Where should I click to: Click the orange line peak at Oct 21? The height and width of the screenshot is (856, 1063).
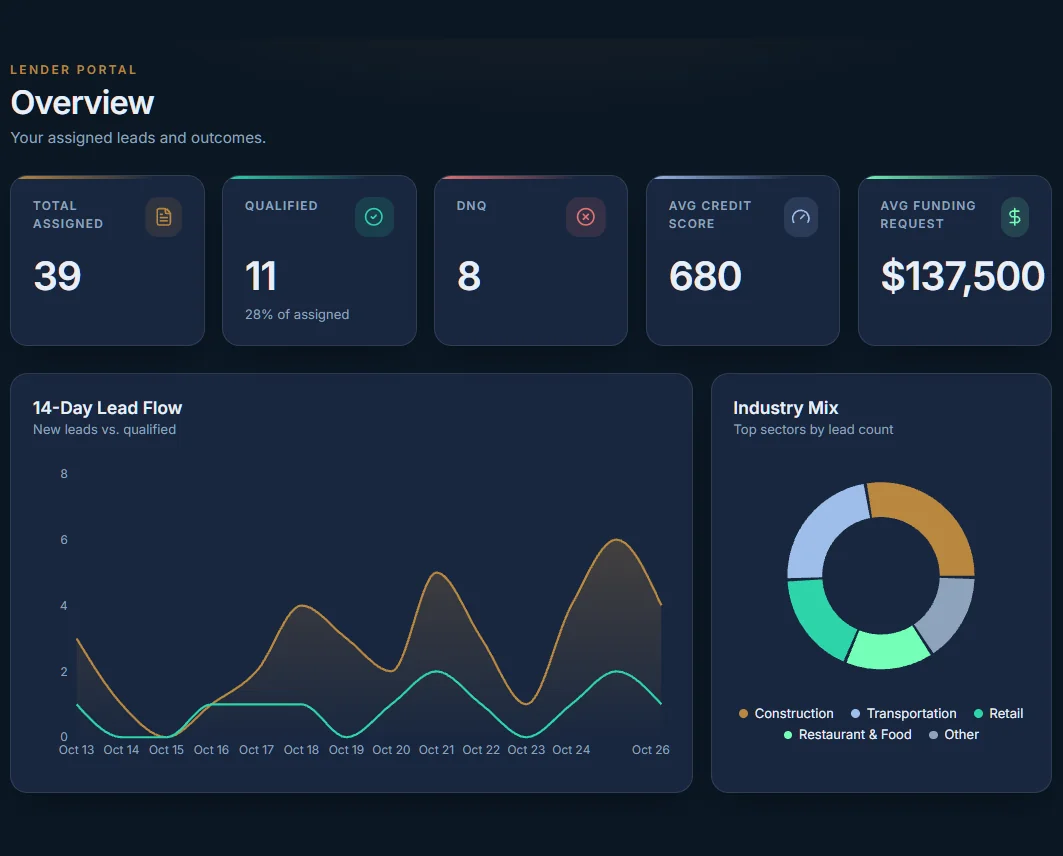coord(437,573)
